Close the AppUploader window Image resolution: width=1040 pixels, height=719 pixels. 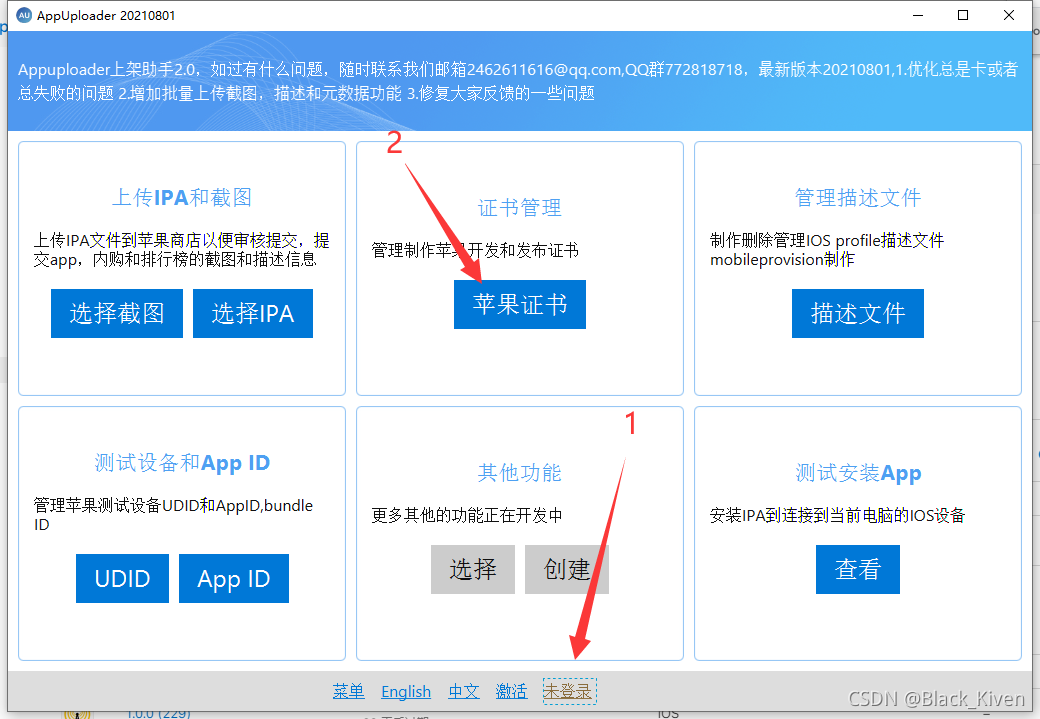[x=1009, y=15]
